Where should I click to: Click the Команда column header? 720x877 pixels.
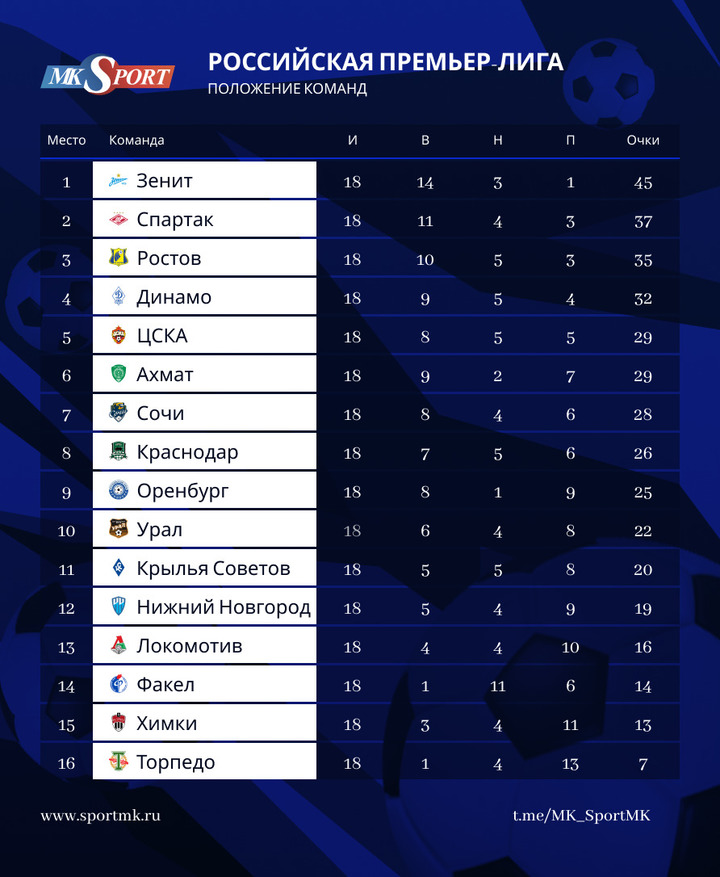[136, 140]
